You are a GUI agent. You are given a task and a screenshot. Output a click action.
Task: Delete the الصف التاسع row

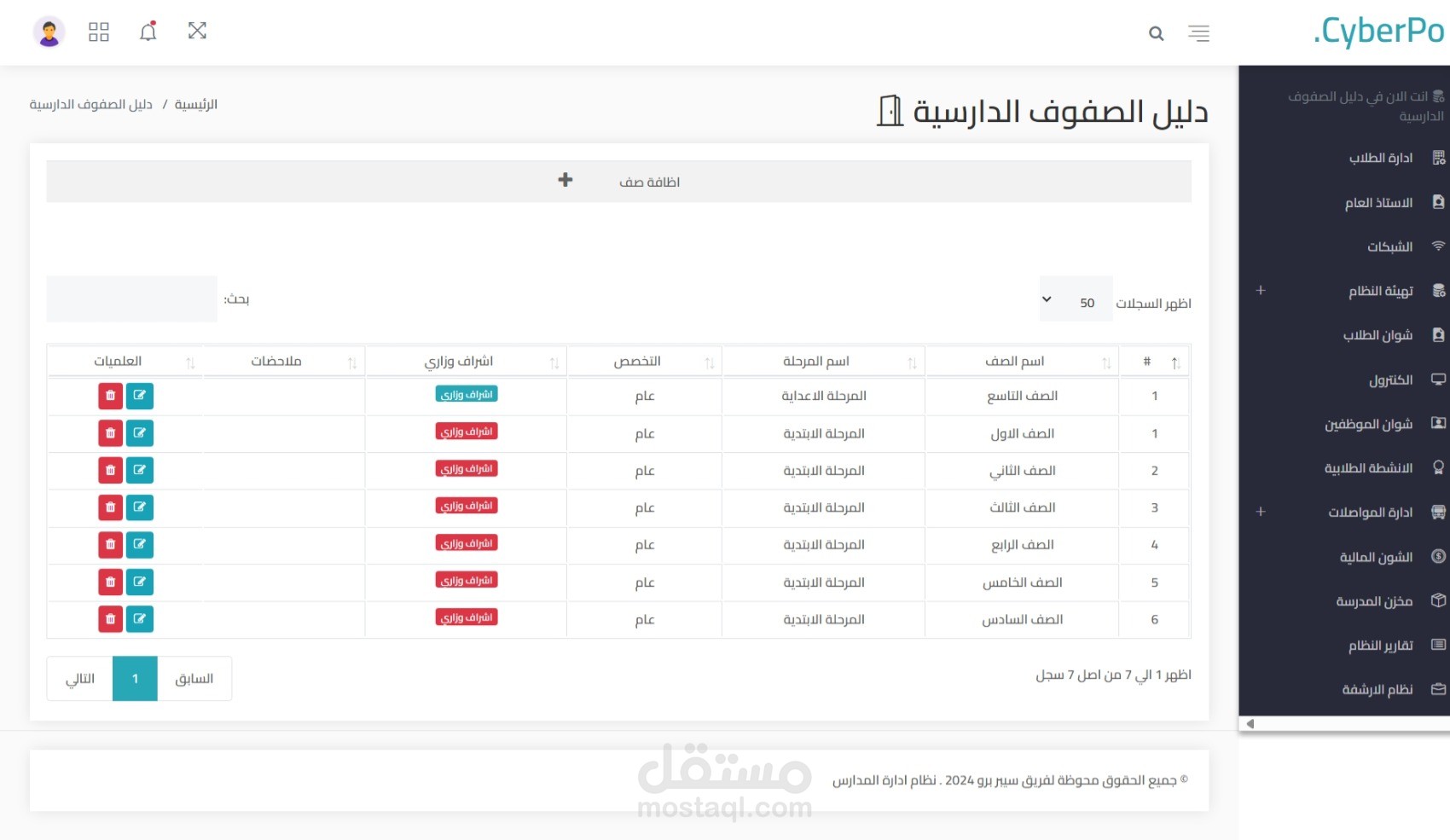(x=111, y=396)
